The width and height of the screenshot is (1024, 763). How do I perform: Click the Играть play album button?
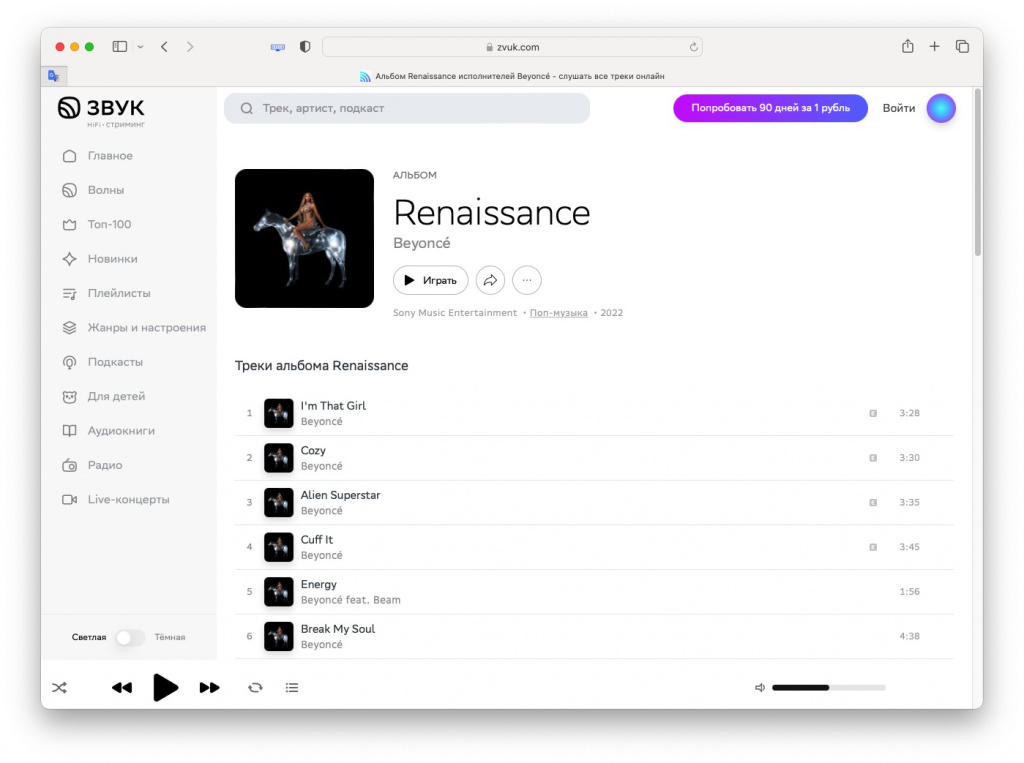(x=430, y=280)
